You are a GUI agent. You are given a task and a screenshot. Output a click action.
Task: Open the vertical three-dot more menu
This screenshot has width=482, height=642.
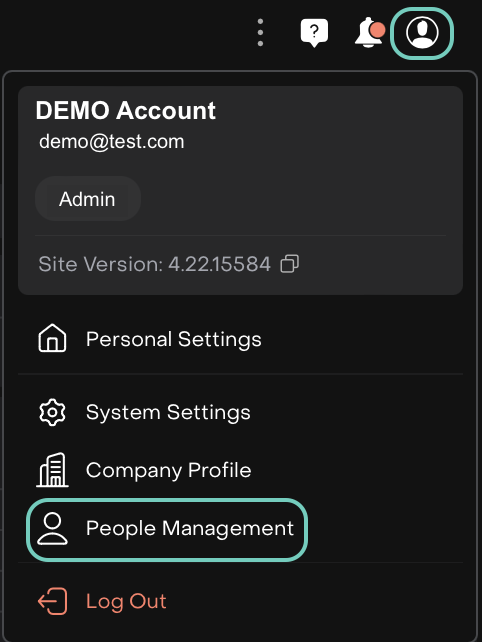tap(260, 32)
